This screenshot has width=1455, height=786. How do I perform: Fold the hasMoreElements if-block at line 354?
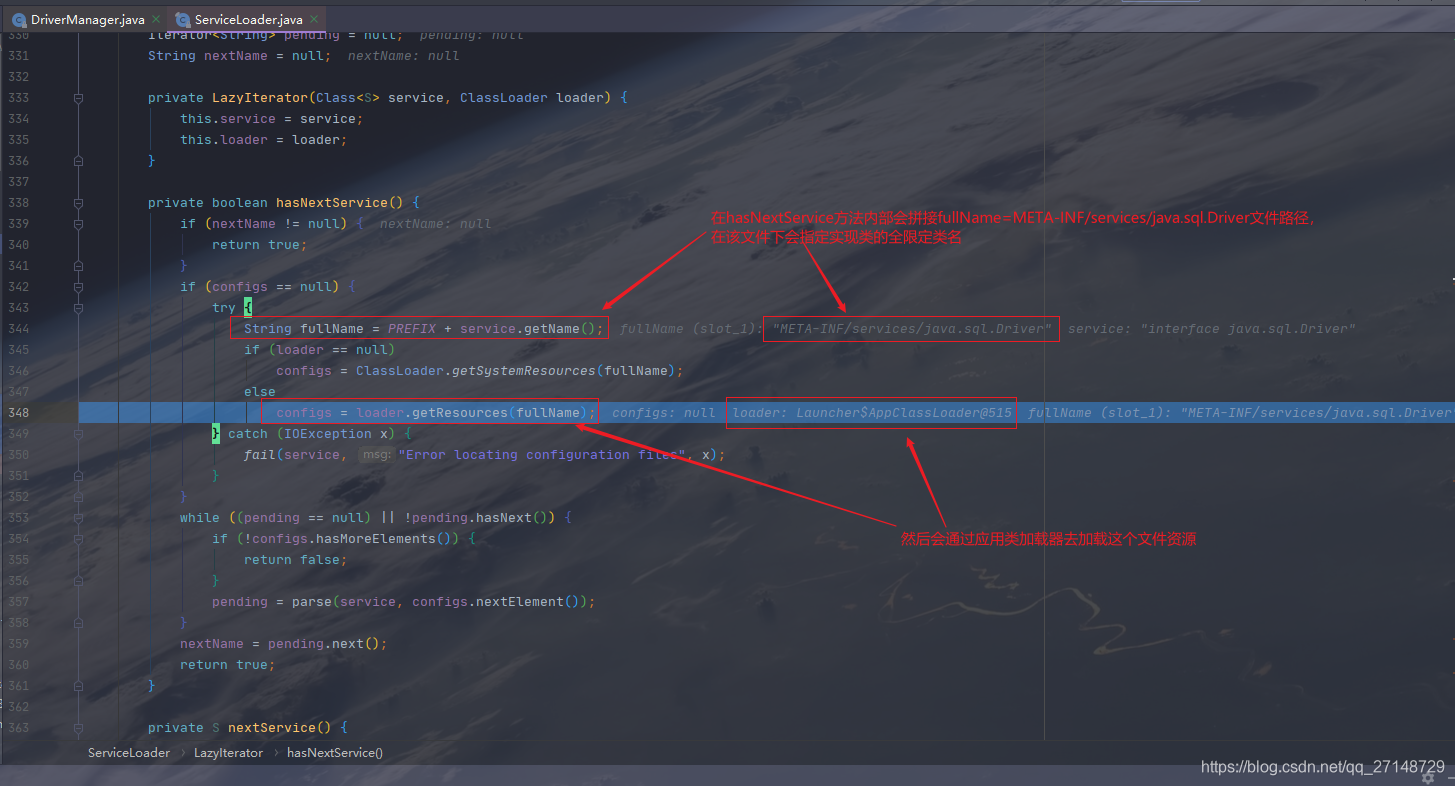coord(78,539)
